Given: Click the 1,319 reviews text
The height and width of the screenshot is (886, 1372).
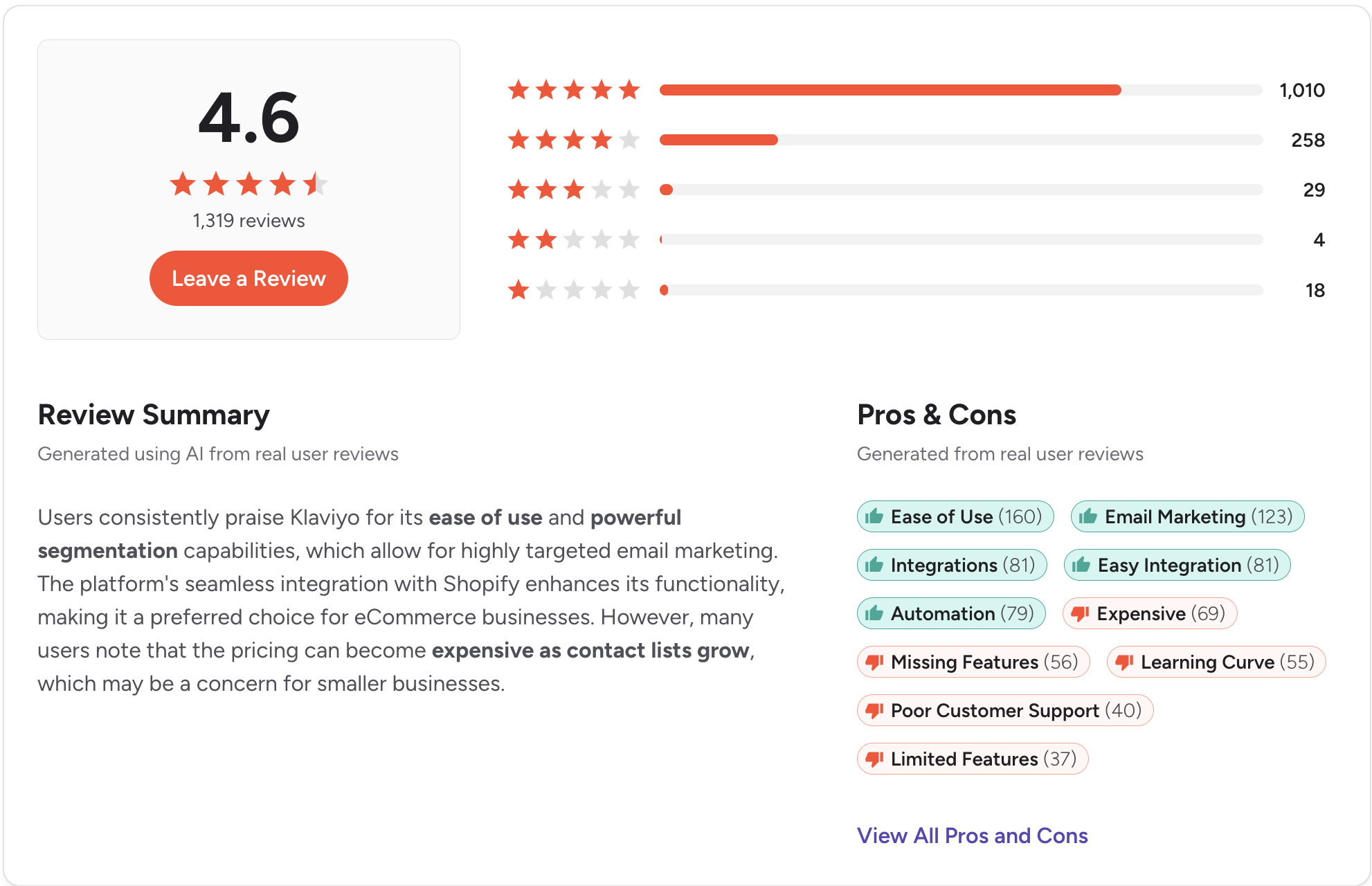Looking at the screenshot, I should (x=248, y=220).
